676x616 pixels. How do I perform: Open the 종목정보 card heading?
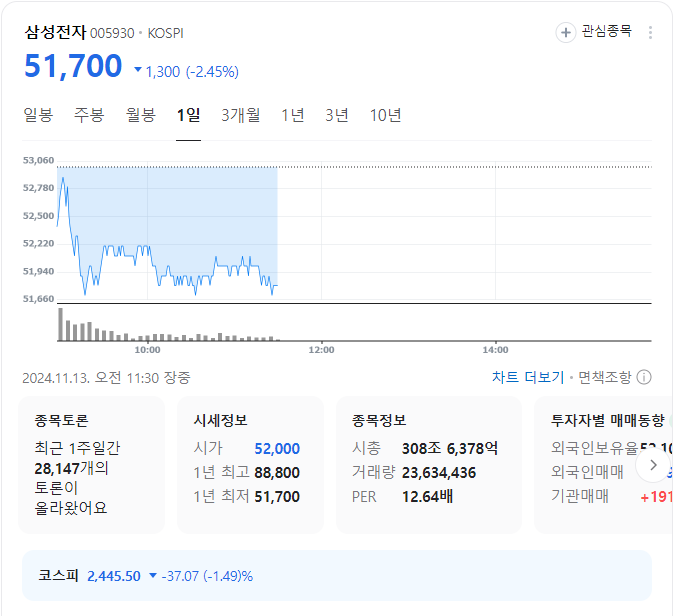click(x=379, y=420)
